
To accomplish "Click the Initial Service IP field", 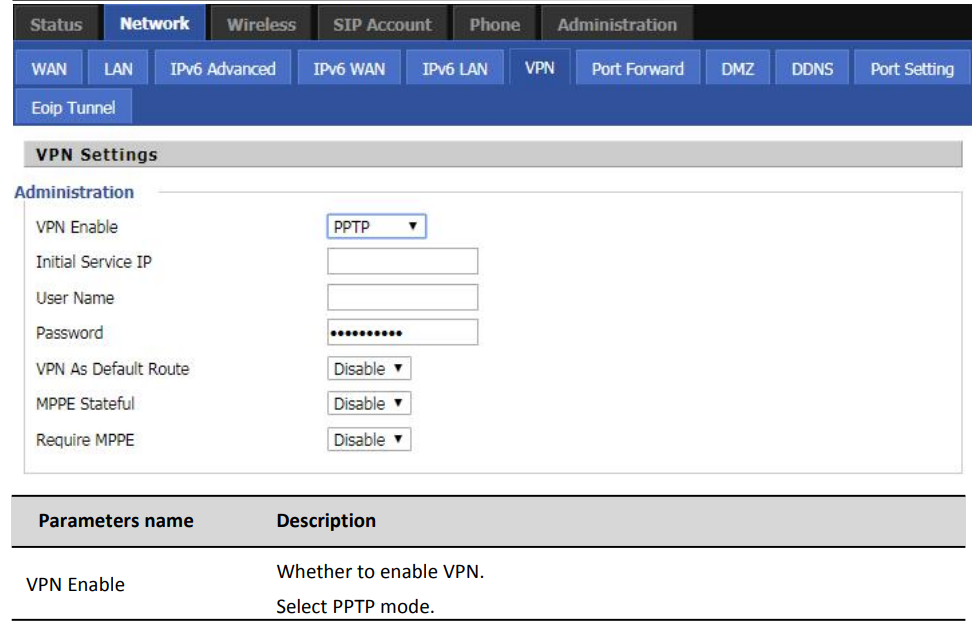I will click(x=403, y=262).
